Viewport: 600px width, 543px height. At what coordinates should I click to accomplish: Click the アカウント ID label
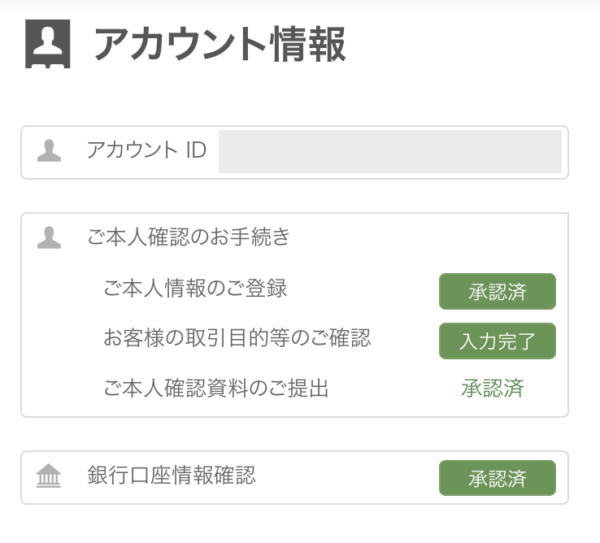point(147,150)
